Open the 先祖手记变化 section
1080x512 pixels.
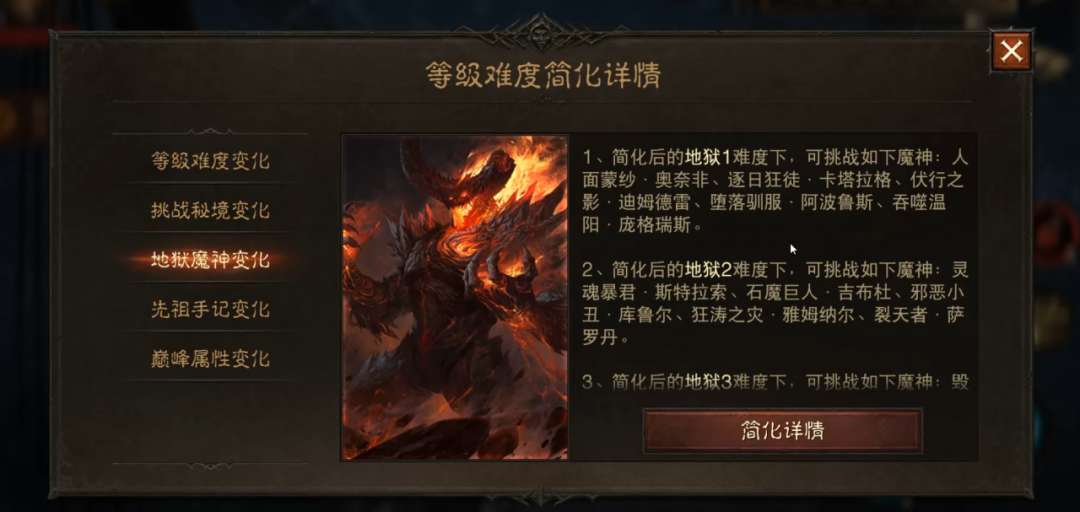click(210, 309)
